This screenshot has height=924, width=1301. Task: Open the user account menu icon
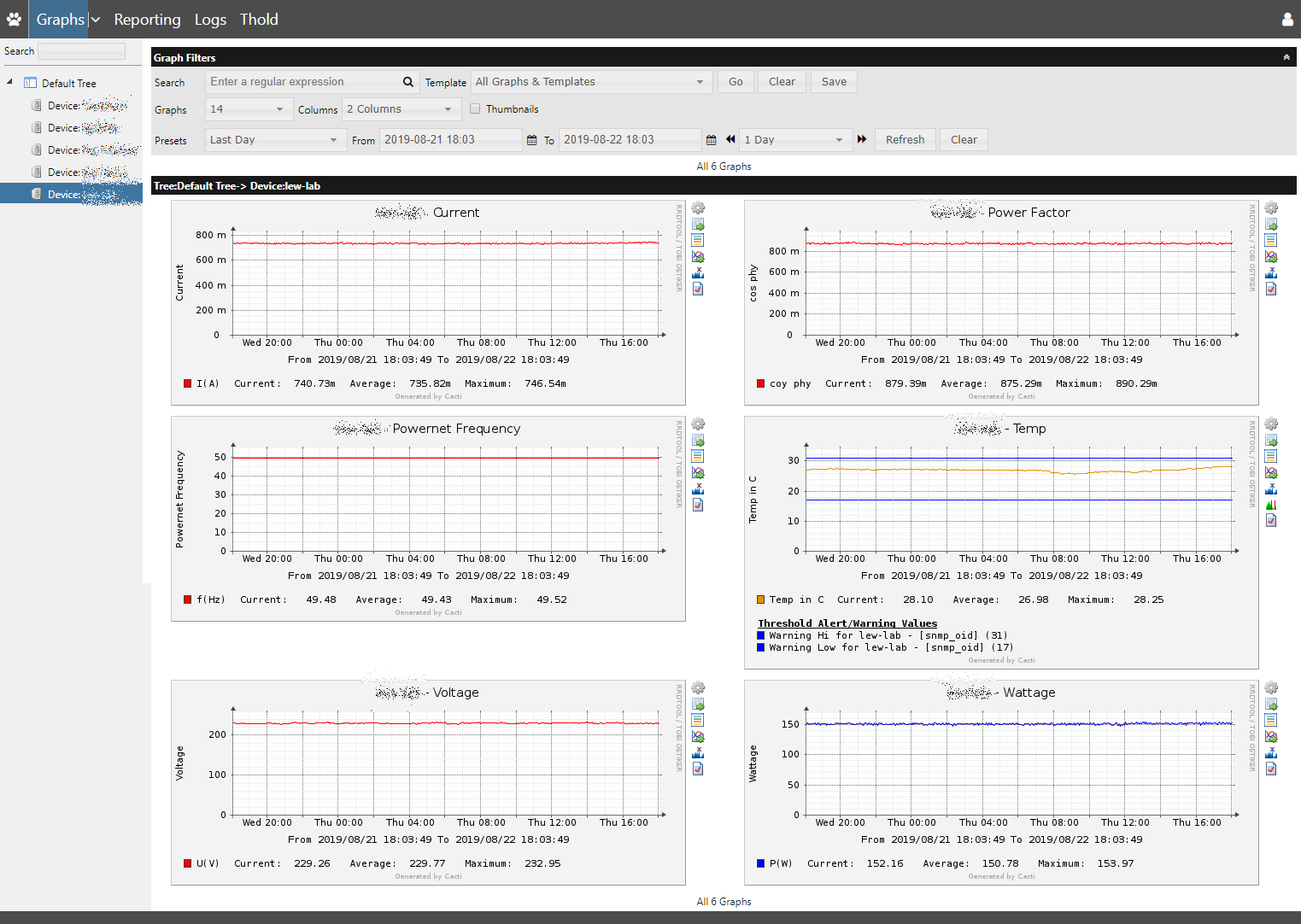point(1287,20)
